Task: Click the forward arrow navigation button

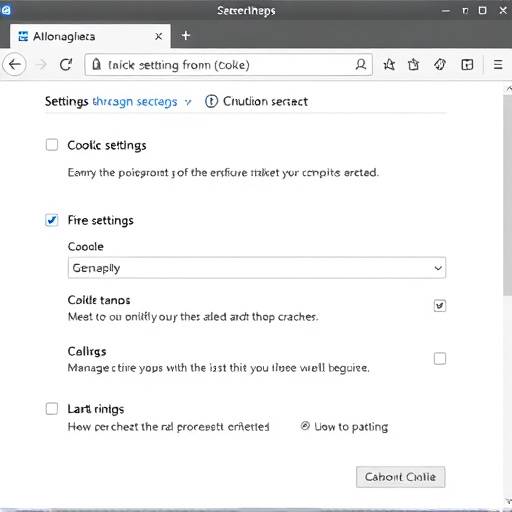Action: tap(41, 64)
